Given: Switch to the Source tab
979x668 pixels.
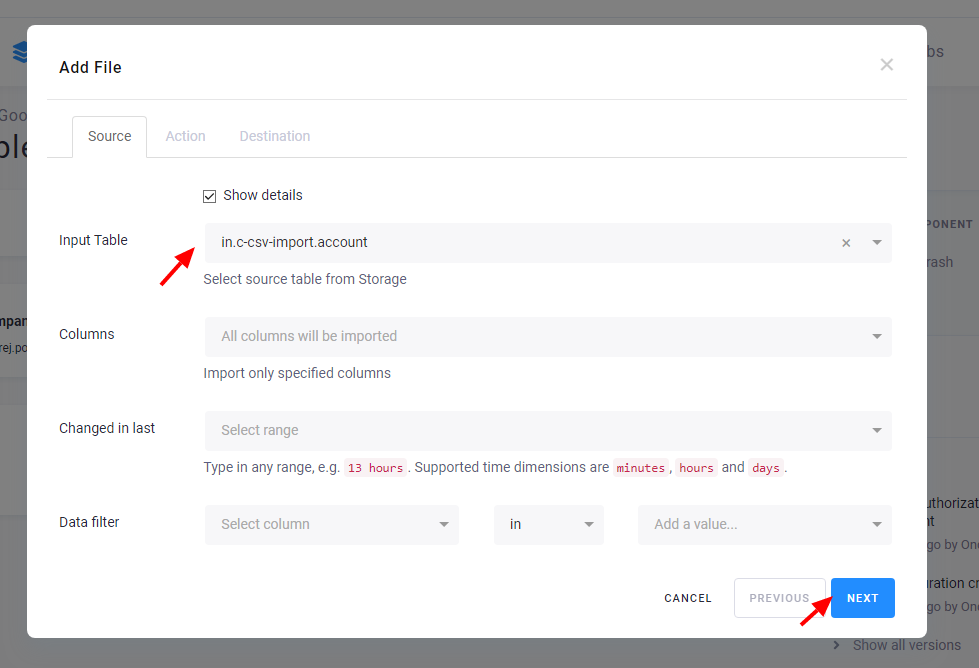Looking at the screenshot, I should (109, 136).
